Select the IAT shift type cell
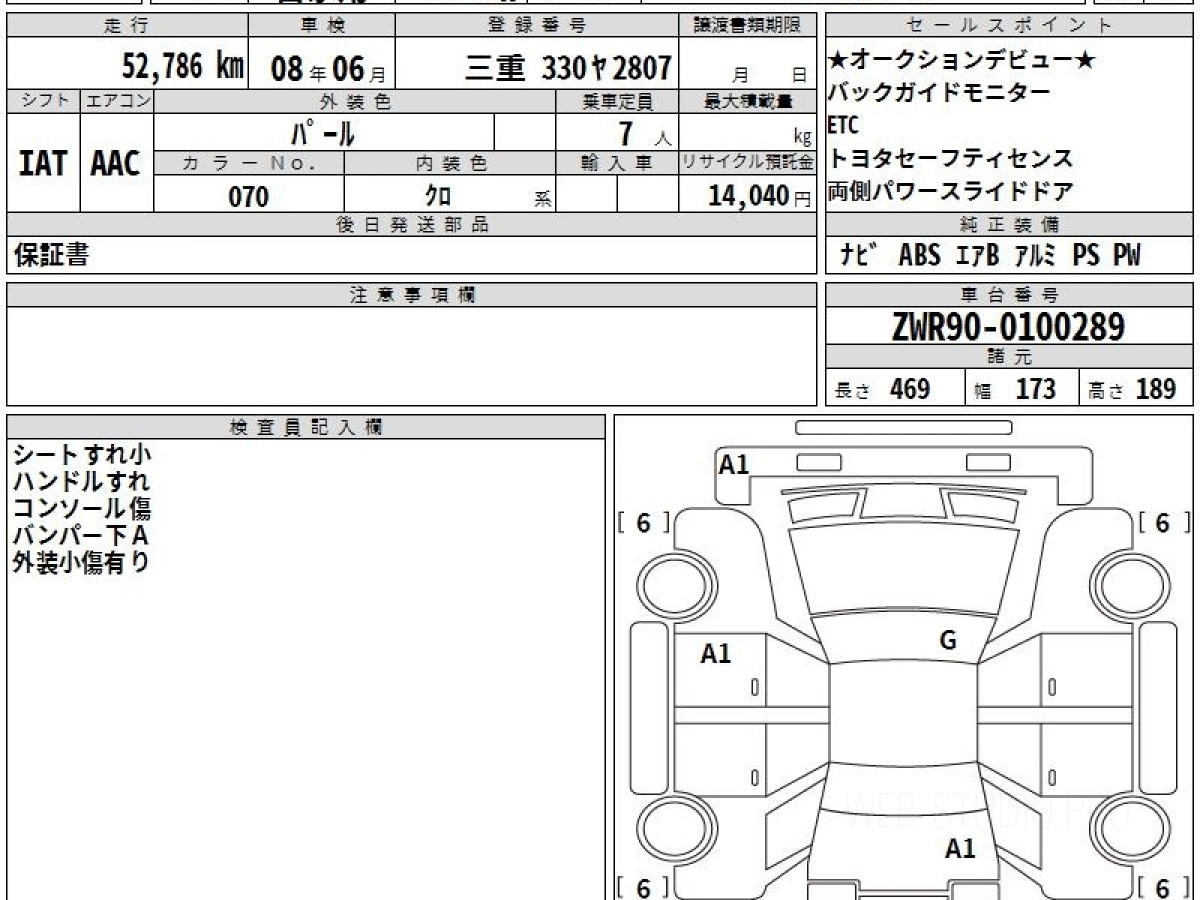1200x900 pixels. (x=43, y=164)
